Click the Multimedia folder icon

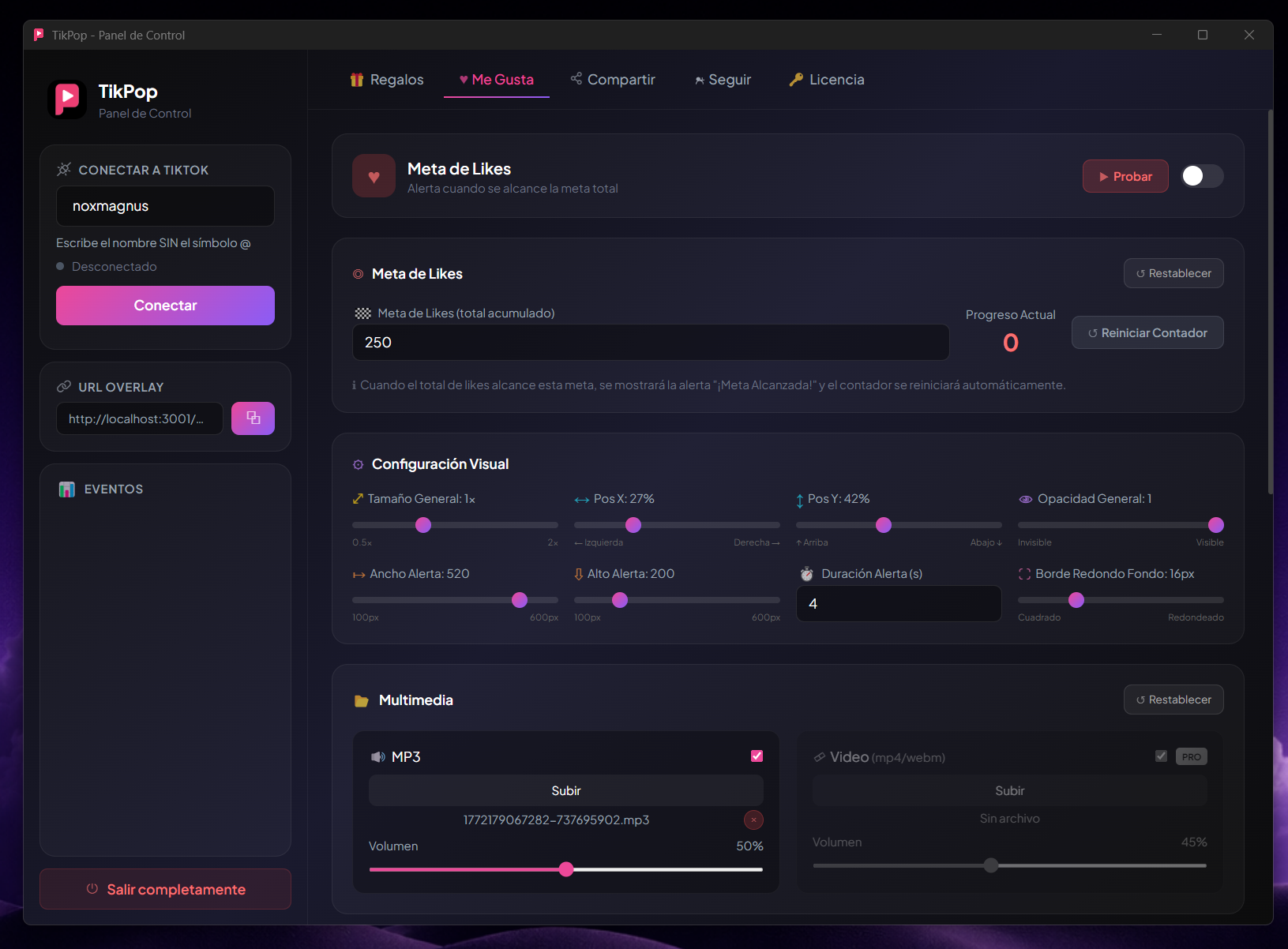[x=362, y=701]
